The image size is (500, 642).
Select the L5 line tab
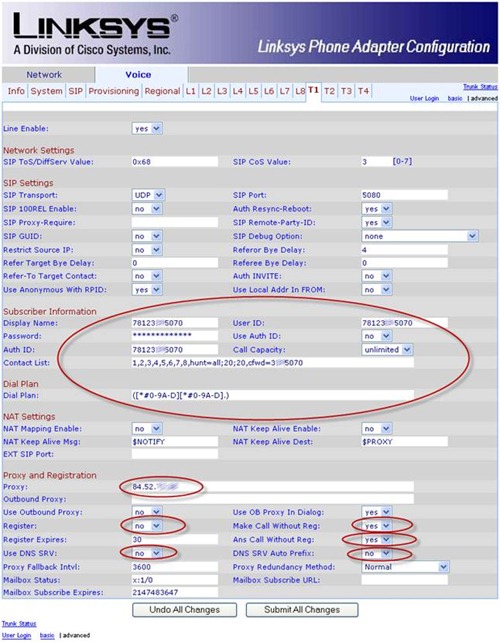coord(253,91)
